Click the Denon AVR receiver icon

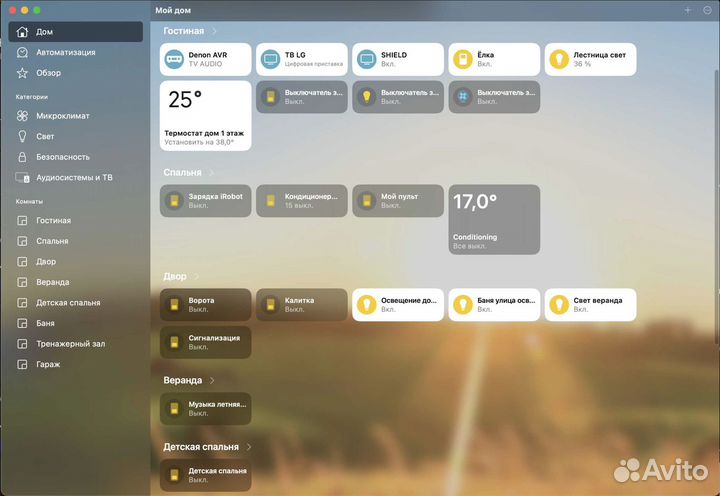pyautogui.click(x=173, y=59)
